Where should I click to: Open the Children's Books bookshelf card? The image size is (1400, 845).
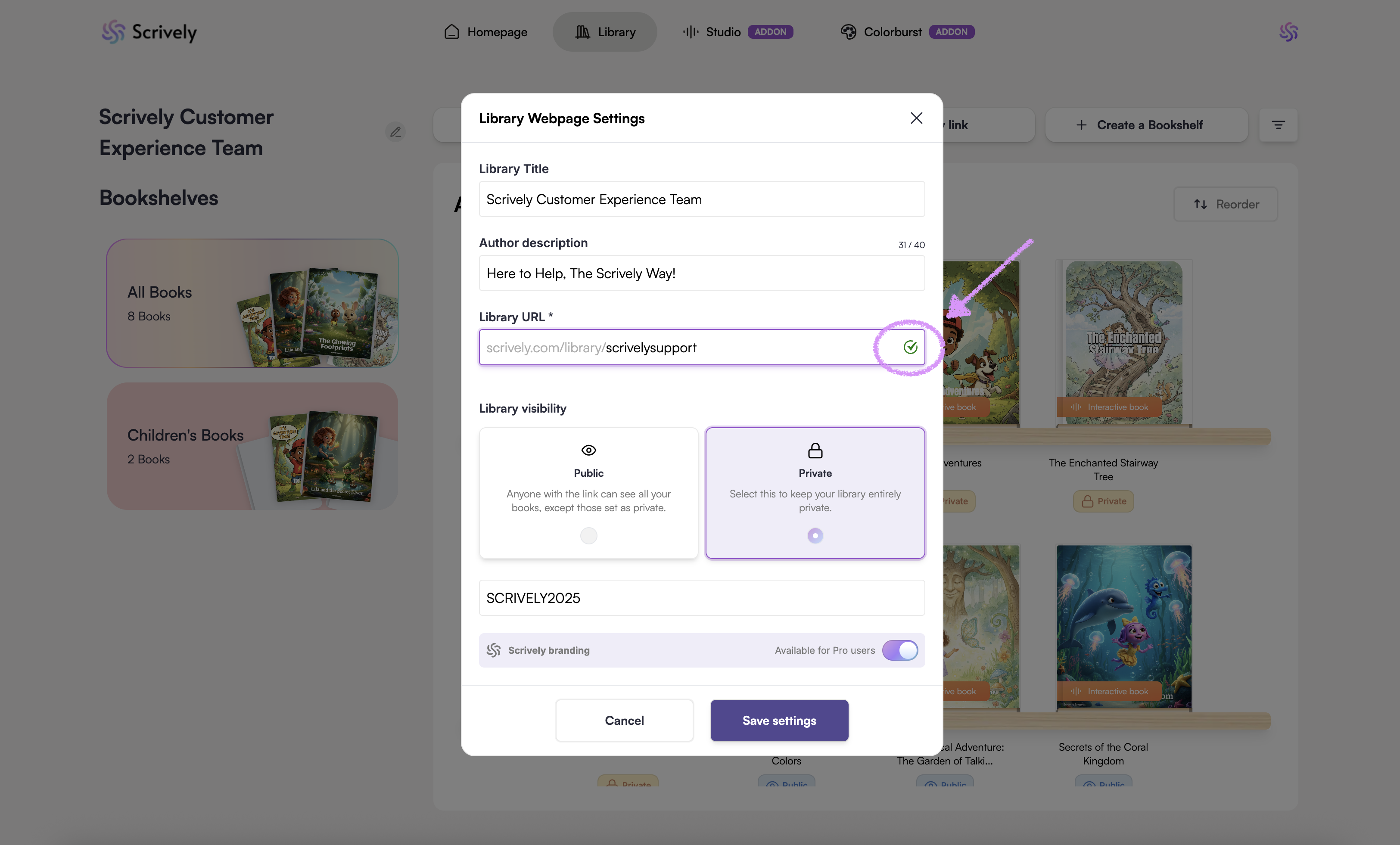point(252,446)
